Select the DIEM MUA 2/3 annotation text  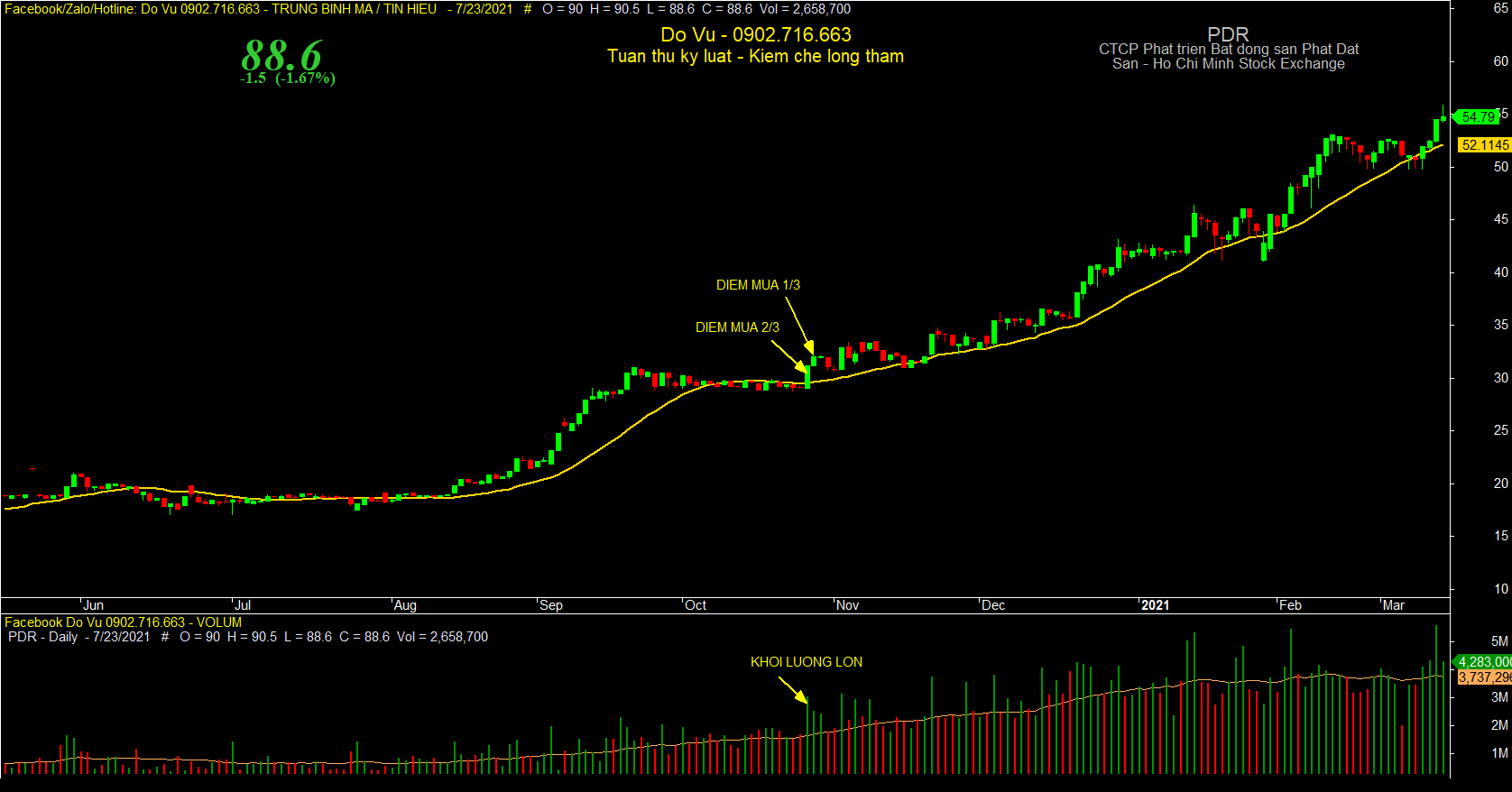coord(737,327)
